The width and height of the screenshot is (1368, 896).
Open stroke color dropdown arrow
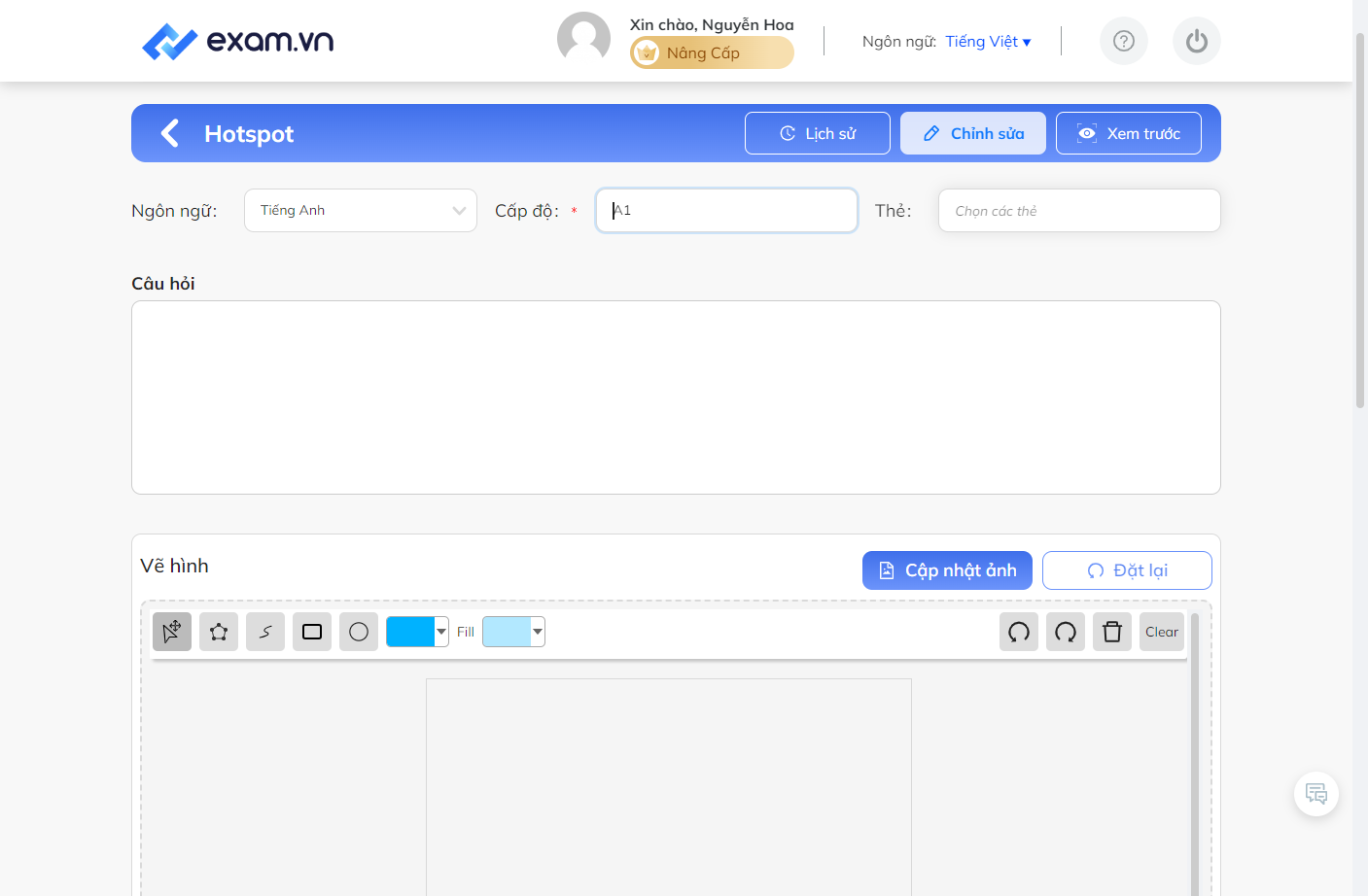coord(441,632)
